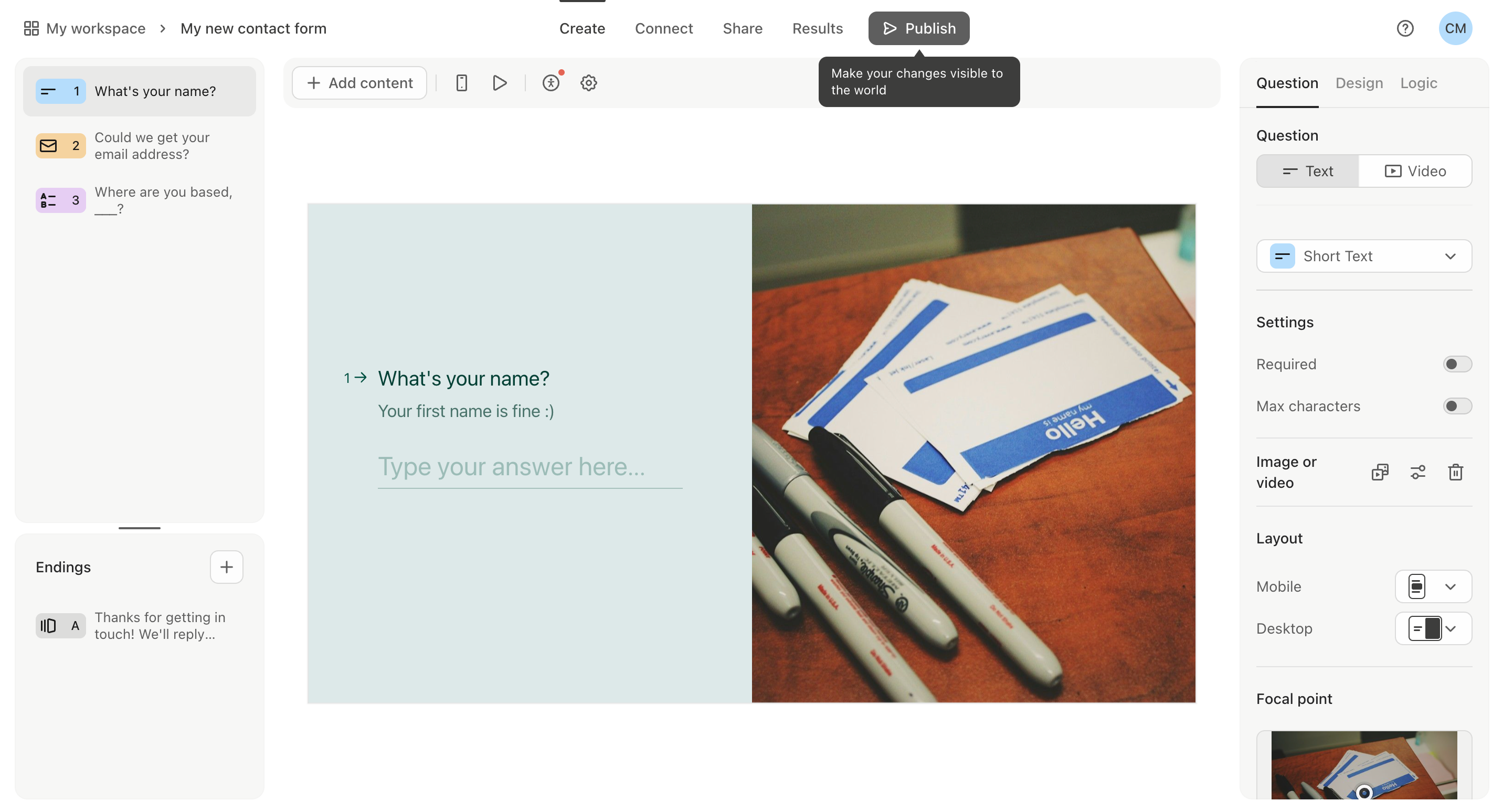Open the CM account avatar
This screenshot has height=812, width=1503.
pos(1455,28)
